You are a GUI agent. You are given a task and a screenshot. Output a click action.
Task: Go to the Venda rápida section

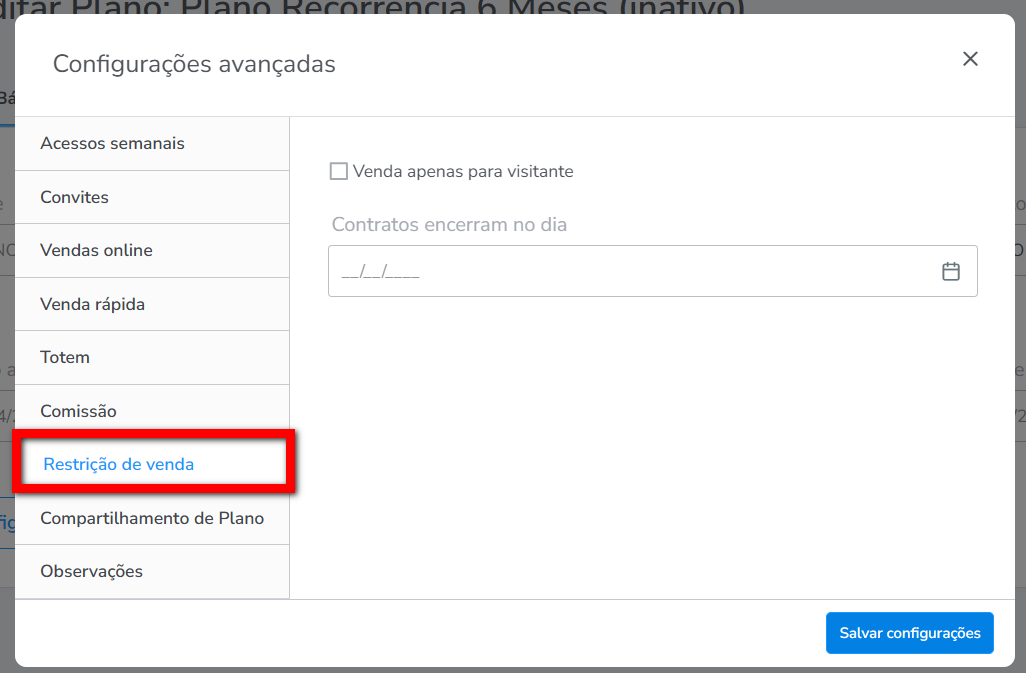tap(92, 304)
